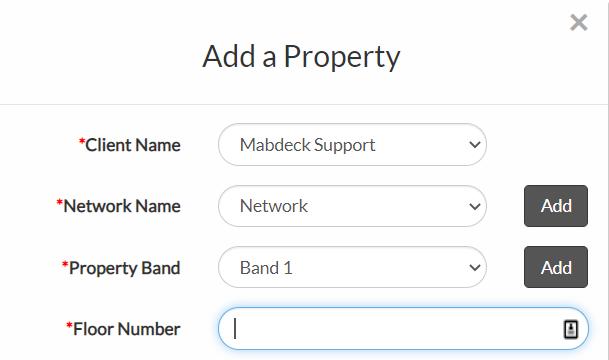Focus the Floor Number input field

403,329
